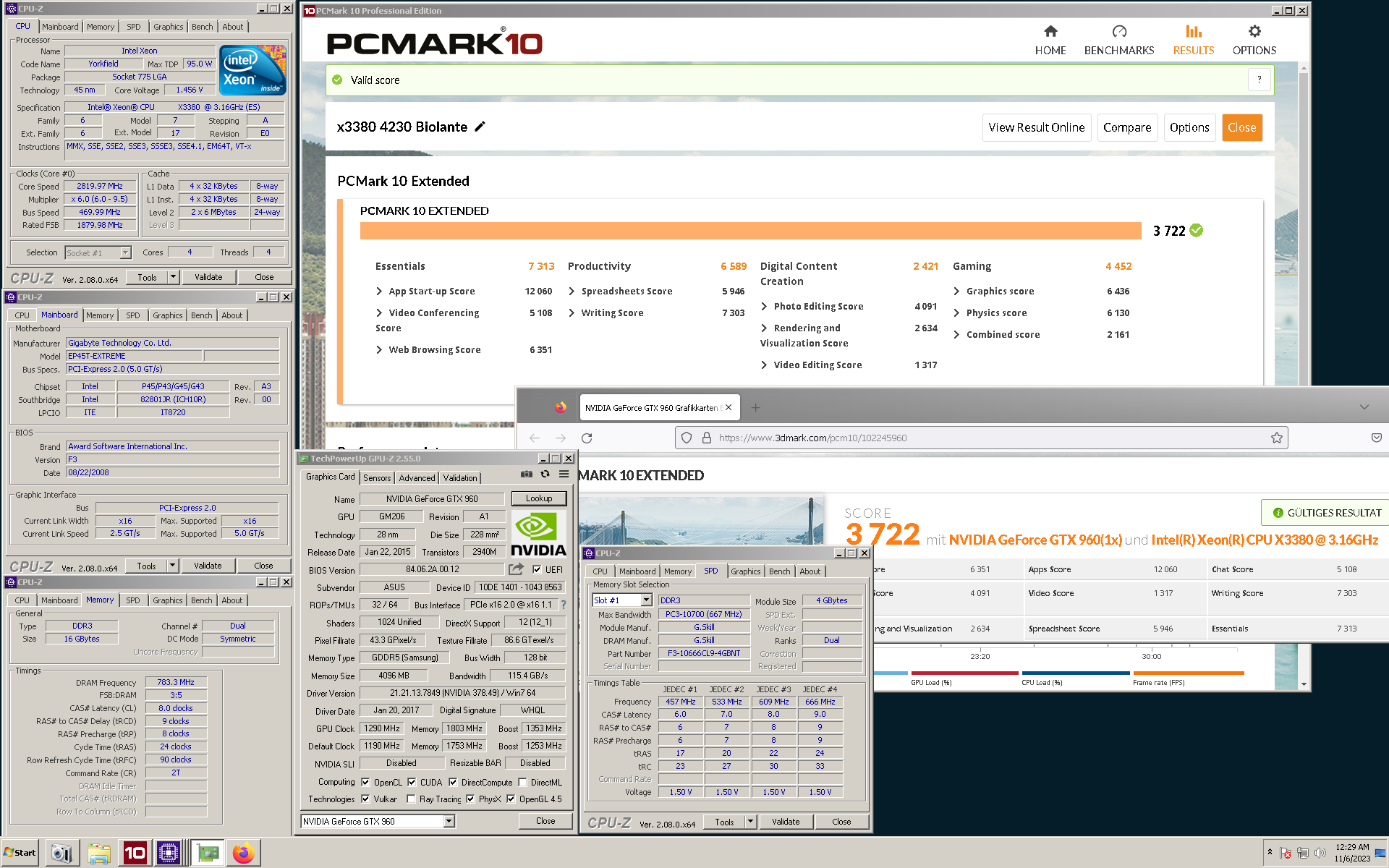Edit result name with pencil icon

coord(480,127)
